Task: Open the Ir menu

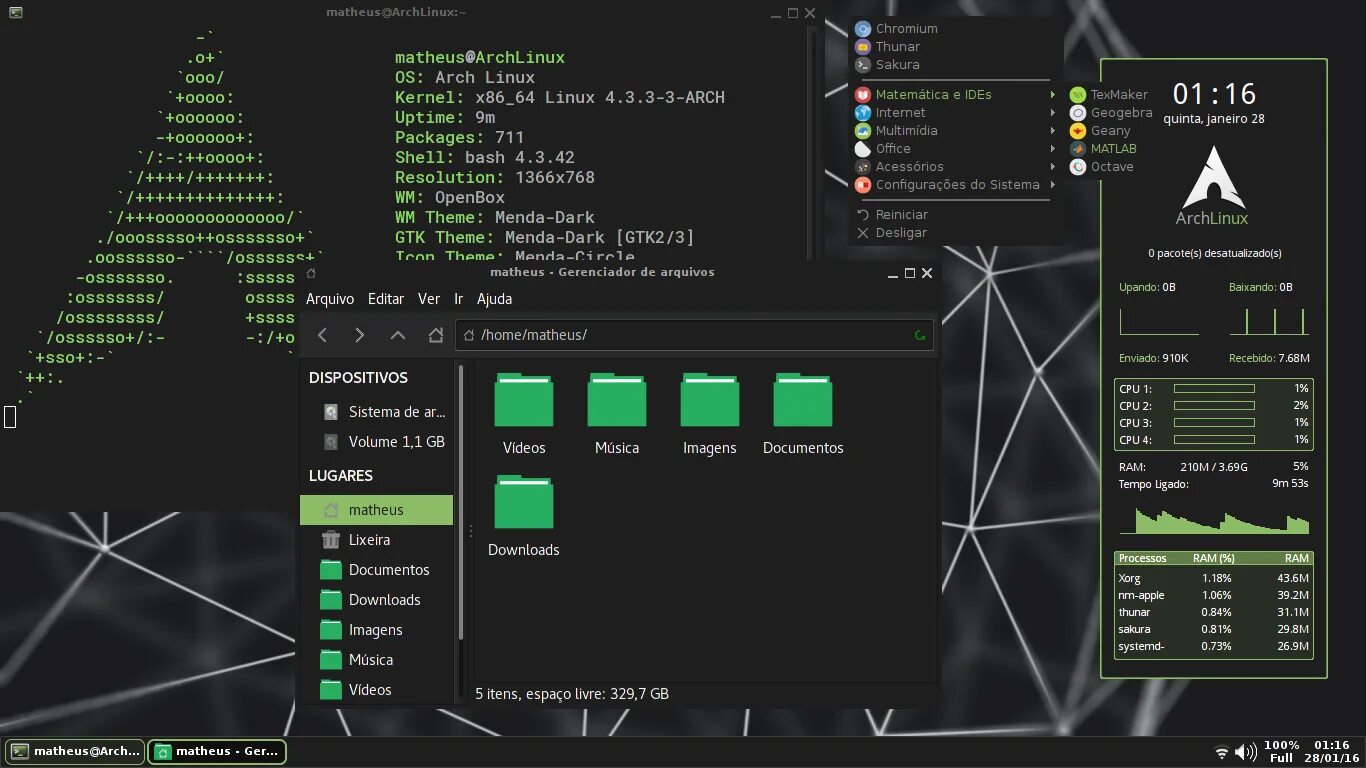Action: tap(459, 299)
